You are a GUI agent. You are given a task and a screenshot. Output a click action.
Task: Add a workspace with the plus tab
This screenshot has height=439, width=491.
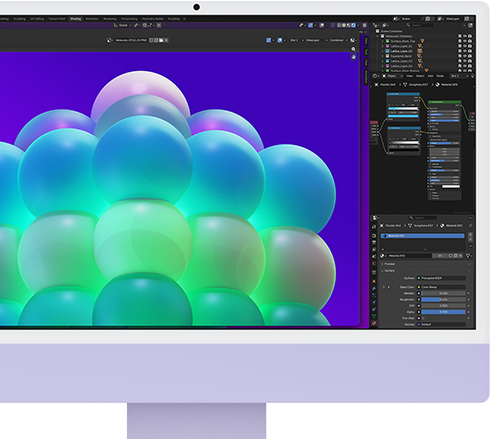184,19
